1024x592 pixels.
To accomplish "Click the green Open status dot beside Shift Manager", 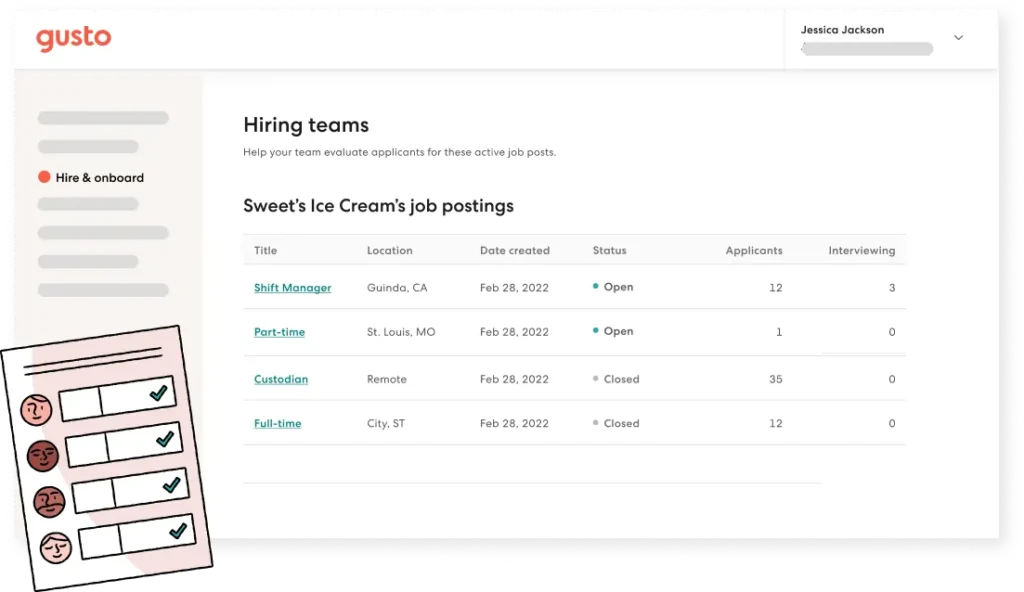I will pyautogui.click(x=594, y=287).
